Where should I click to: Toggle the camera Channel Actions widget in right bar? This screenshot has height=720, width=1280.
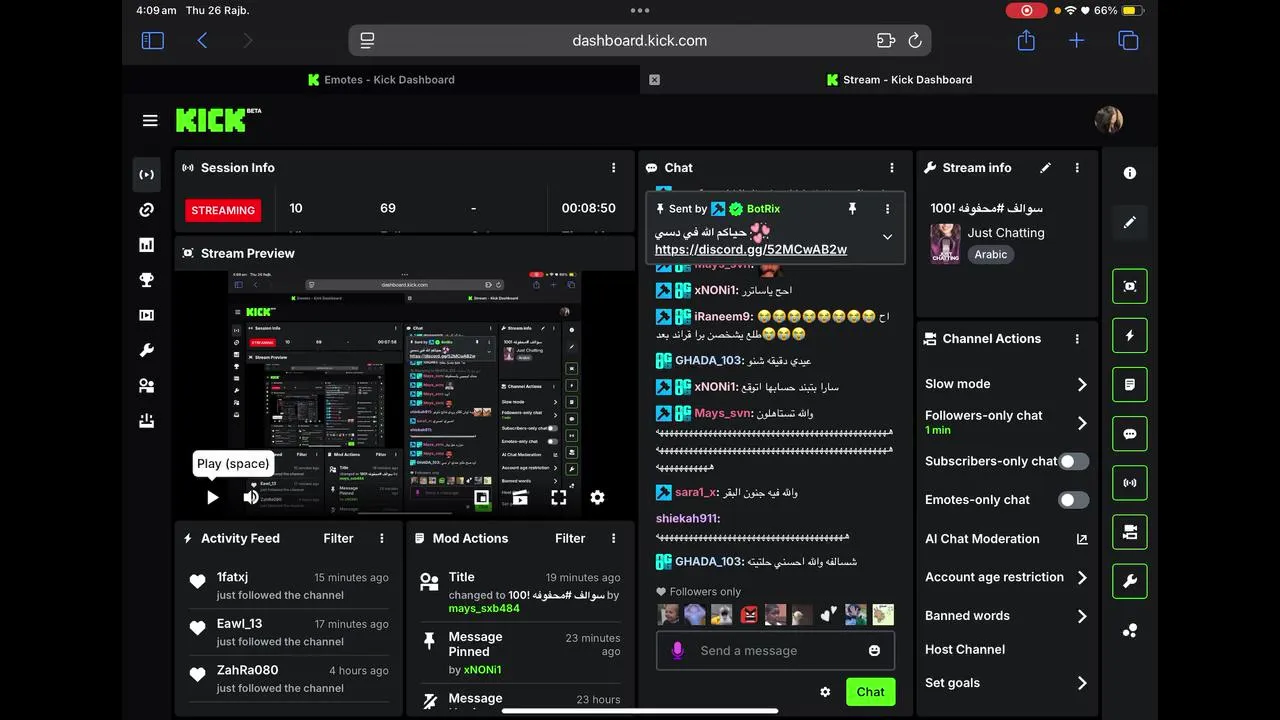pos(1130,532)
